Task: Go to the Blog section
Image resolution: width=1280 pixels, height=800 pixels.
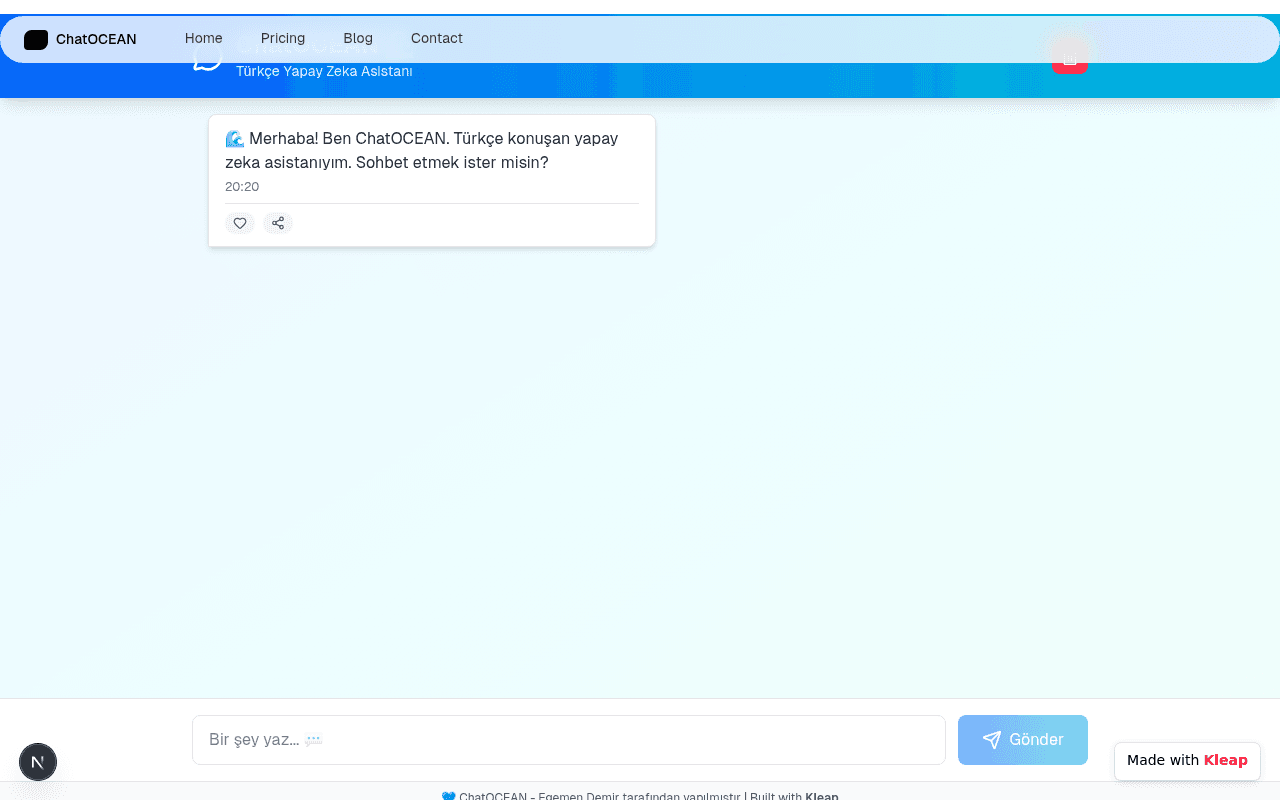Action: click(x=358, y=38)
